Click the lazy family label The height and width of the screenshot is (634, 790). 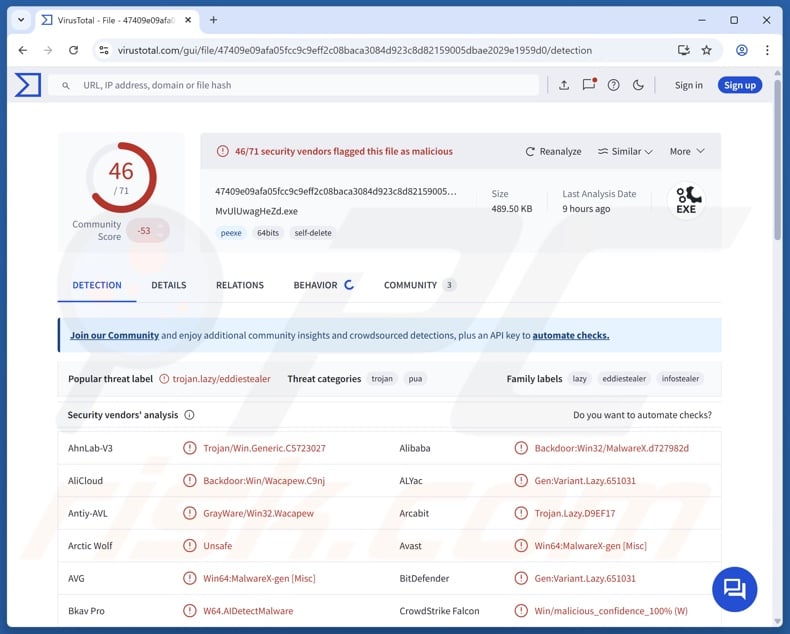pyautogui.click(x=579, y=378)
